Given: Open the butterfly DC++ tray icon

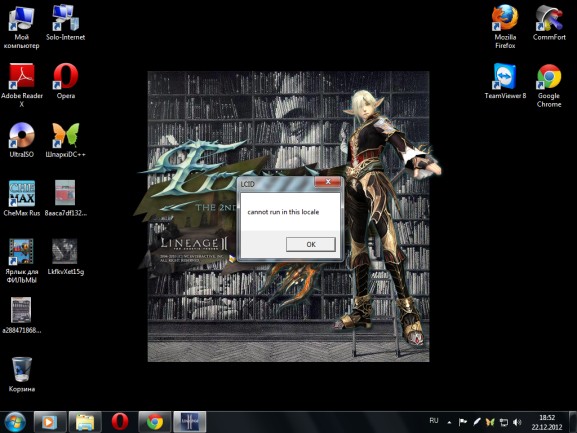Looking at the screenshot, I should pyautogui.click(x=490, y=422).
